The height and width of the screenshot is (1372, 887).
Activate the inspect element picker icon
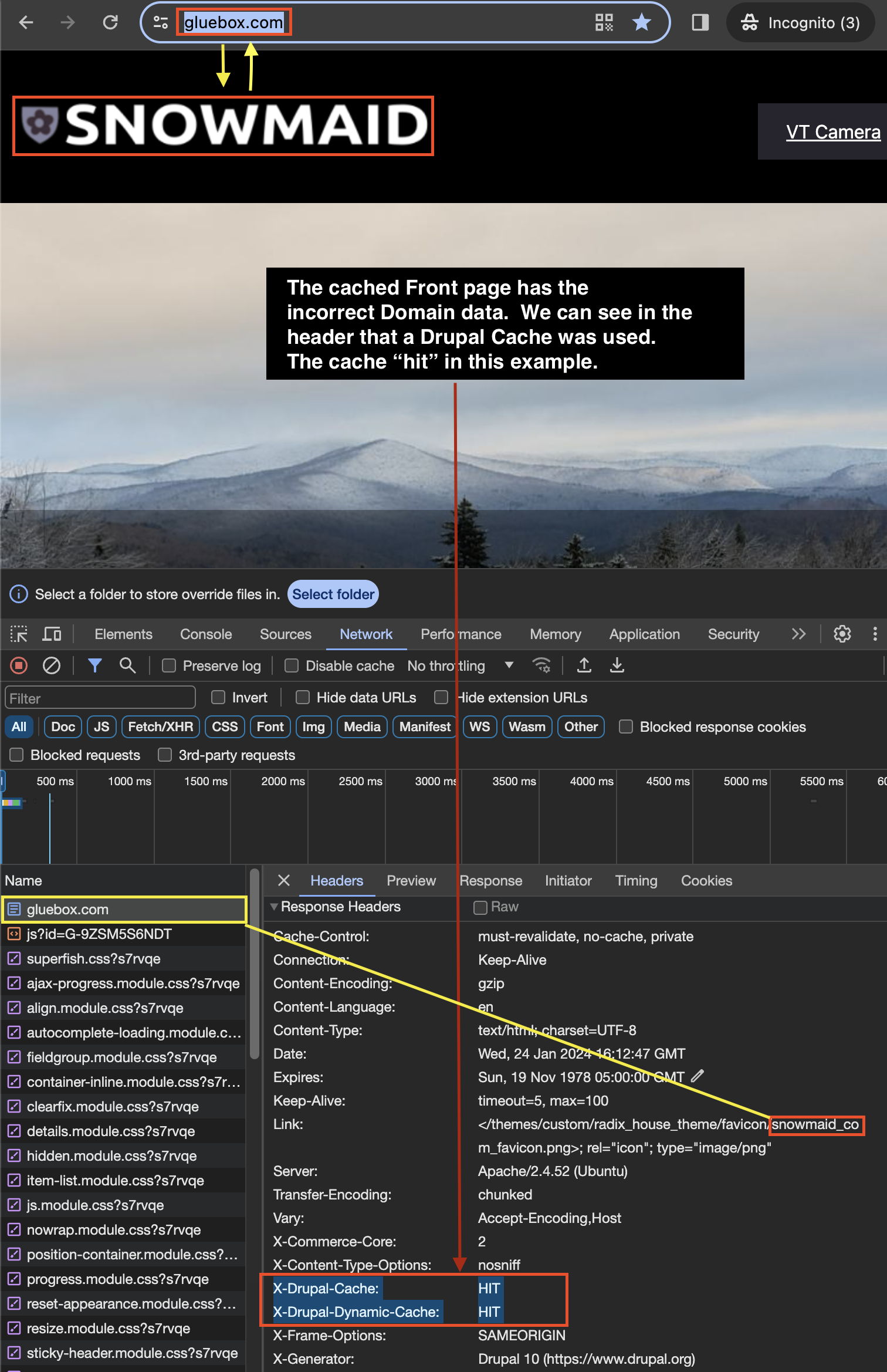[x=19, y=634]
